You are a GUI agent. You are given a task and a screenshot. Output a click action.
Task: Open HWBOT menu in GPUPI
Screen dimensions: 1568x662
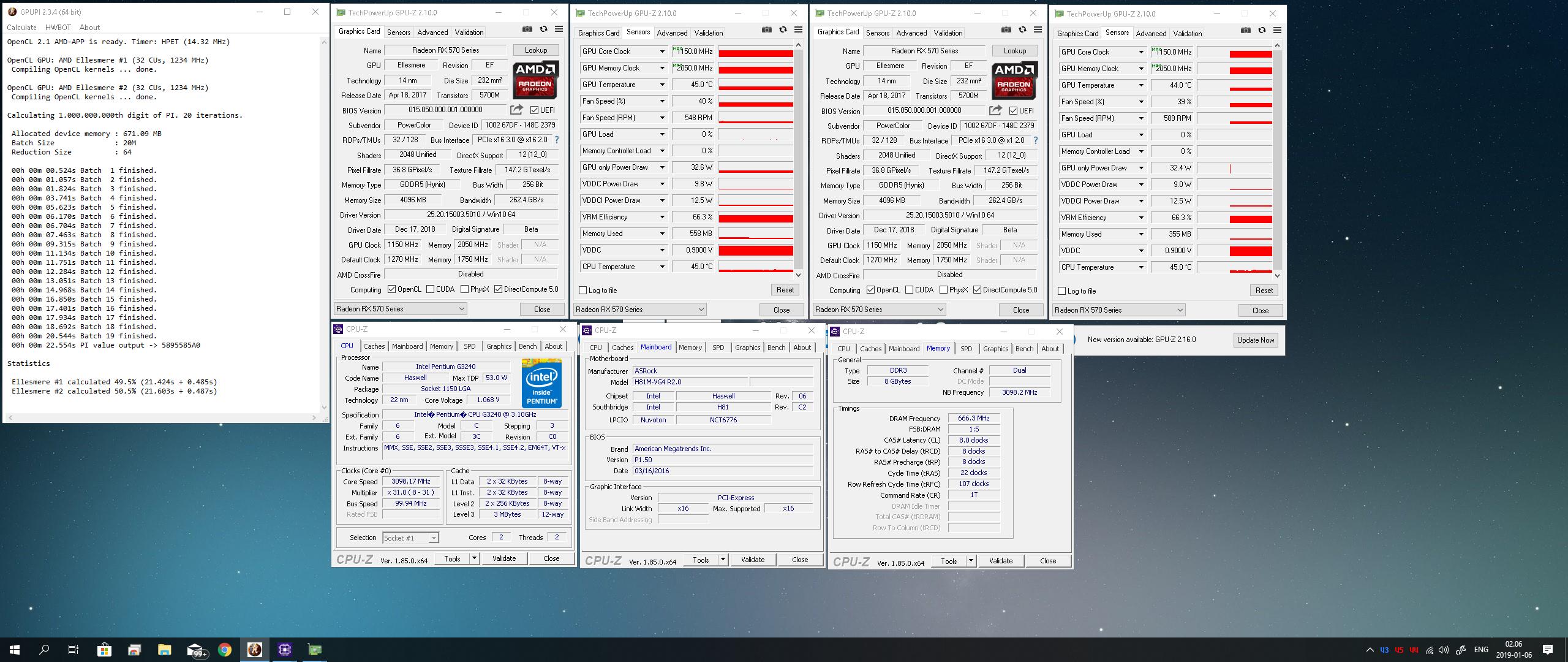tap(58, 28)
